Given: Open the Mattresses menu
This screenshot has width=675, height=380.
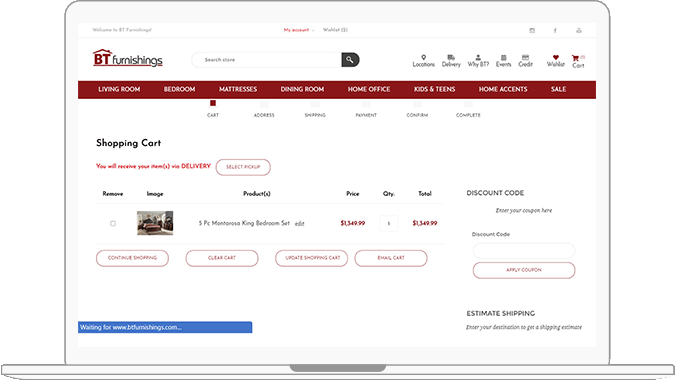Looking at the screenshot, I should 238,90.
